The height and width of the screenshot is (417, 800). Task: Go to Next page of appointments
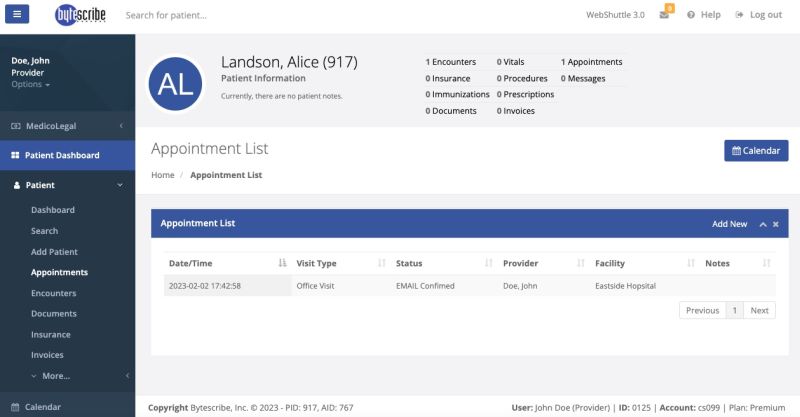tap(759, 310)
